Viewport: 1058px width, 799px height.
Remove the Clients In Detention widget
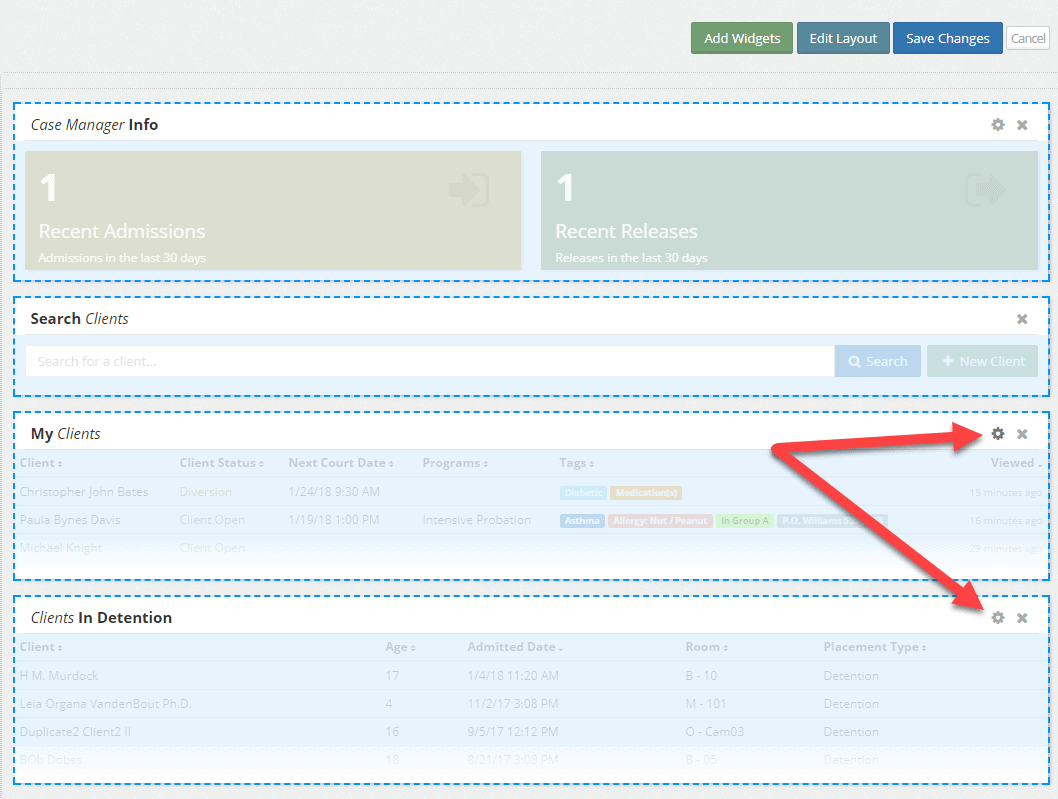pos(1022,618)
